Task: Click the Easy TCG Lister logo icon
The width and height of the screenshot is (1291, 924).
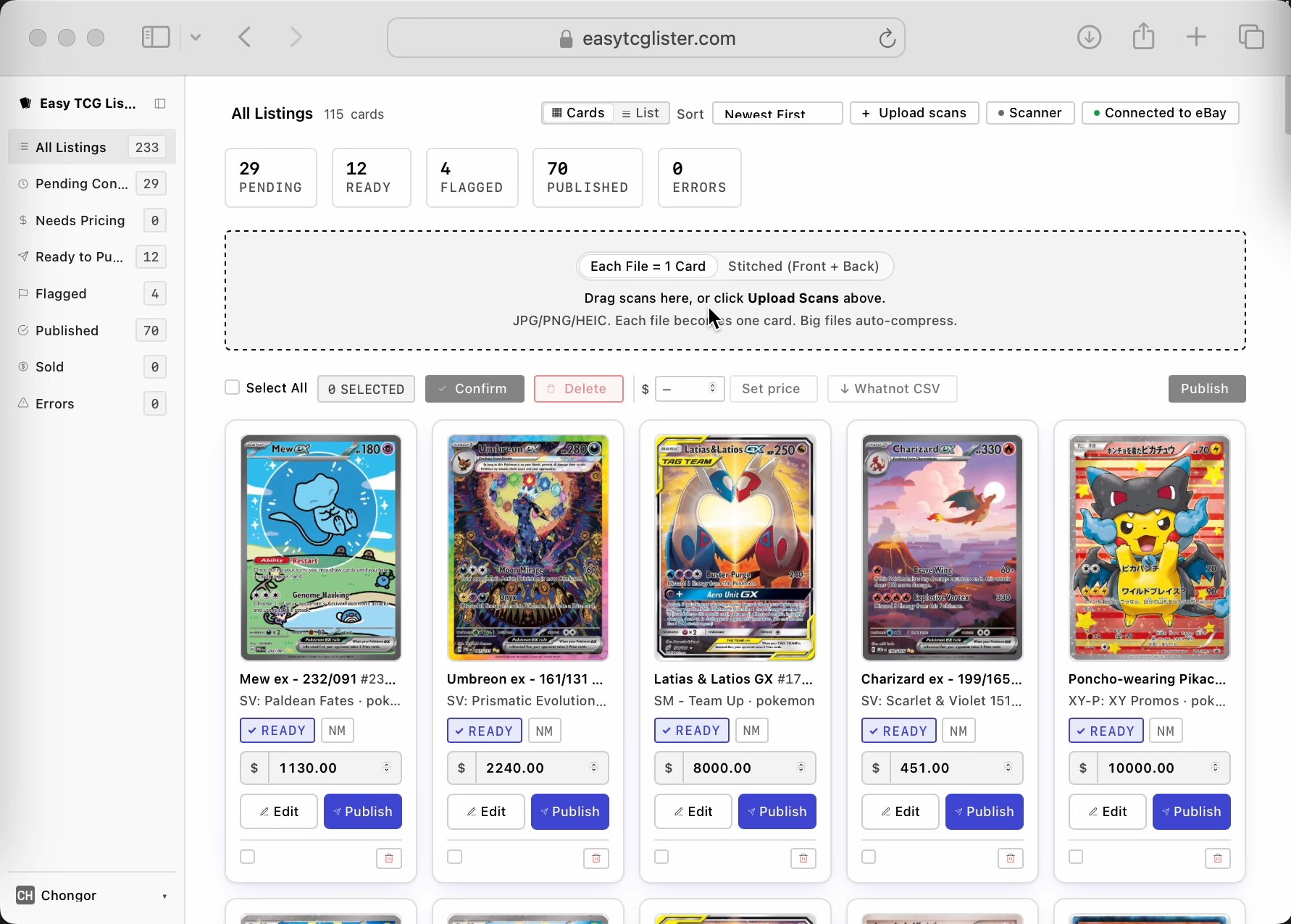Action: pos(25,104)
